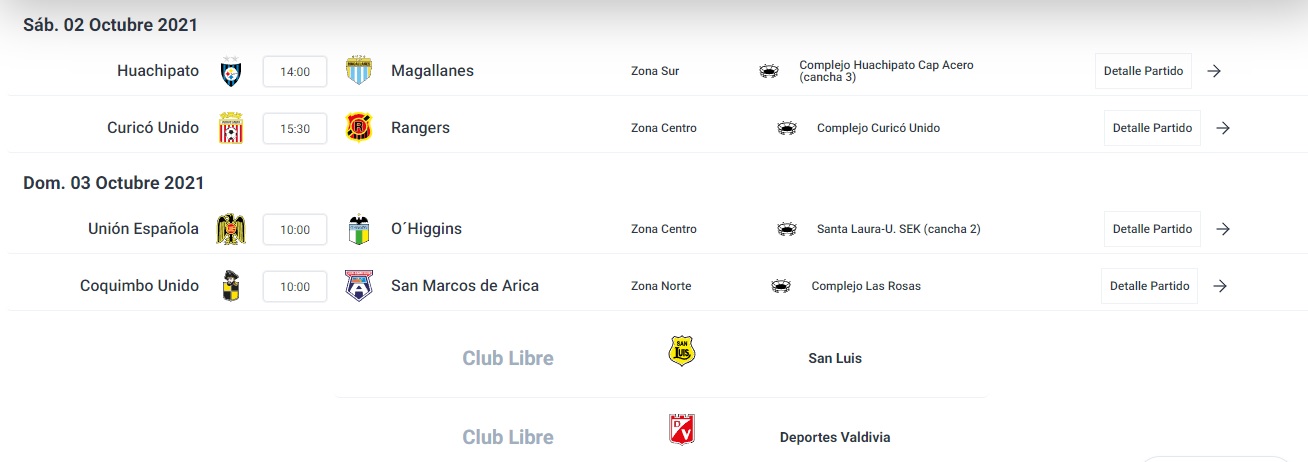Screen dimensions: 1308x462
Task: Click the Coquimbo Unido team crest
Action: click(x=231, y=286)
